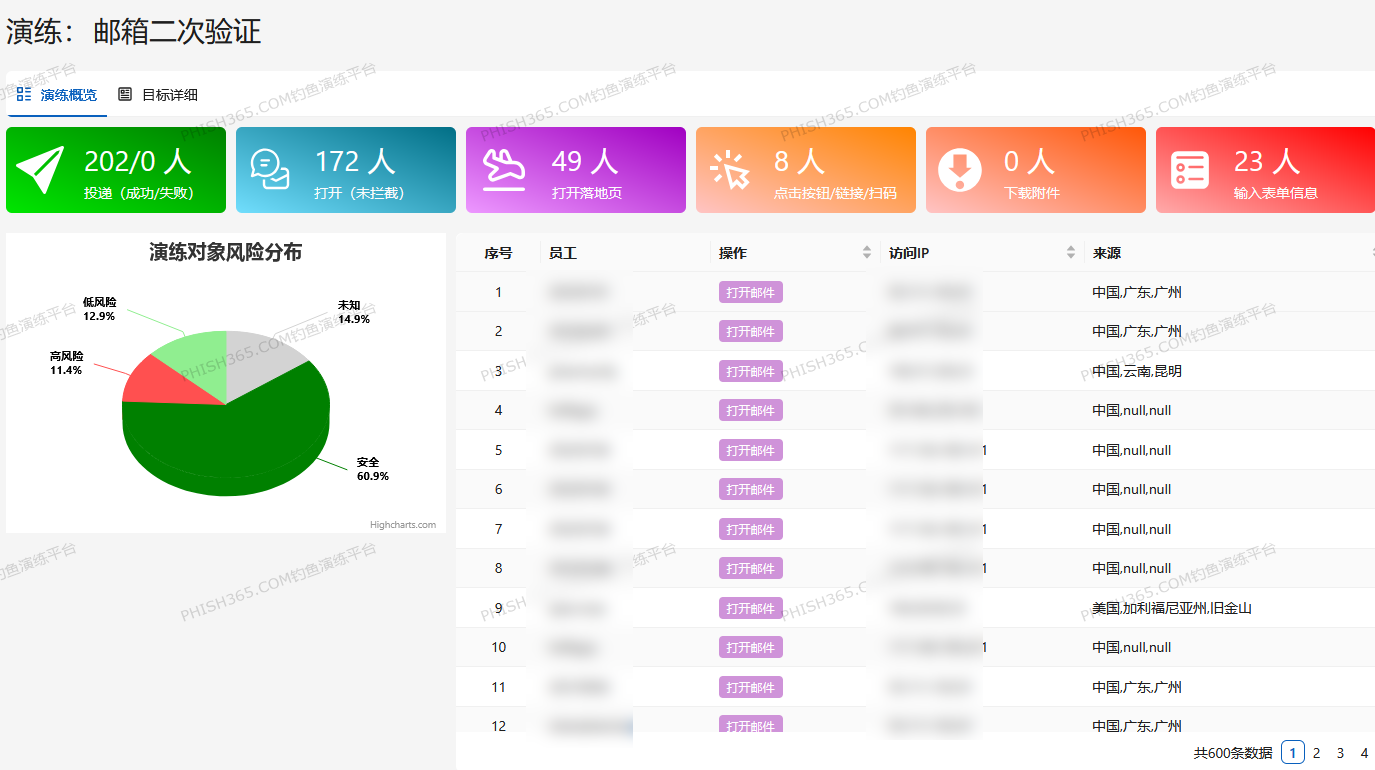The image size is (1375, 770).
Task: Click the 目标详细 list icon
Action: pos(125,94)
